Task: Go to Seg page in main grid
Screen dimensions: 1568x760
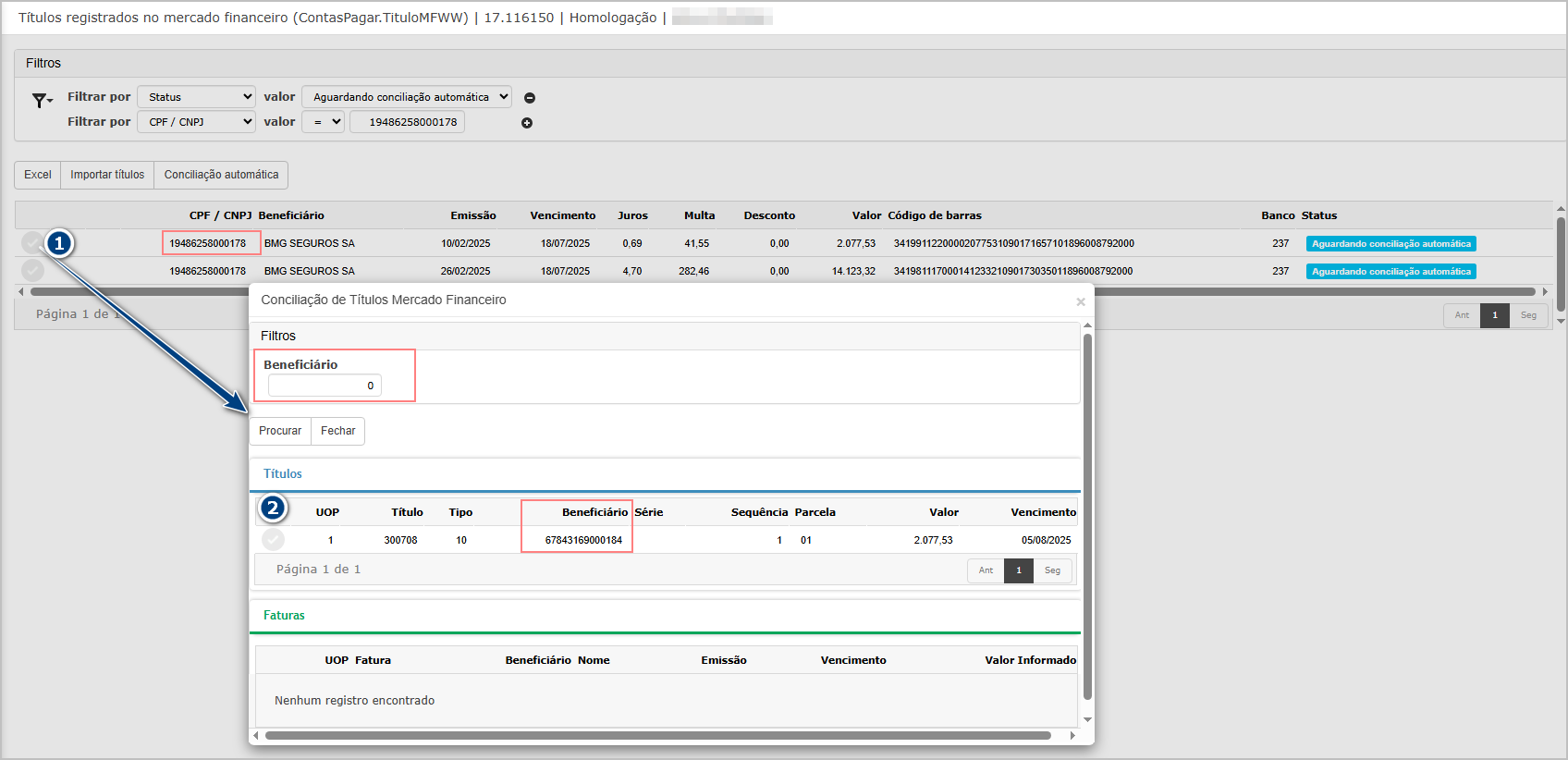Action: tap(1528, 315)
